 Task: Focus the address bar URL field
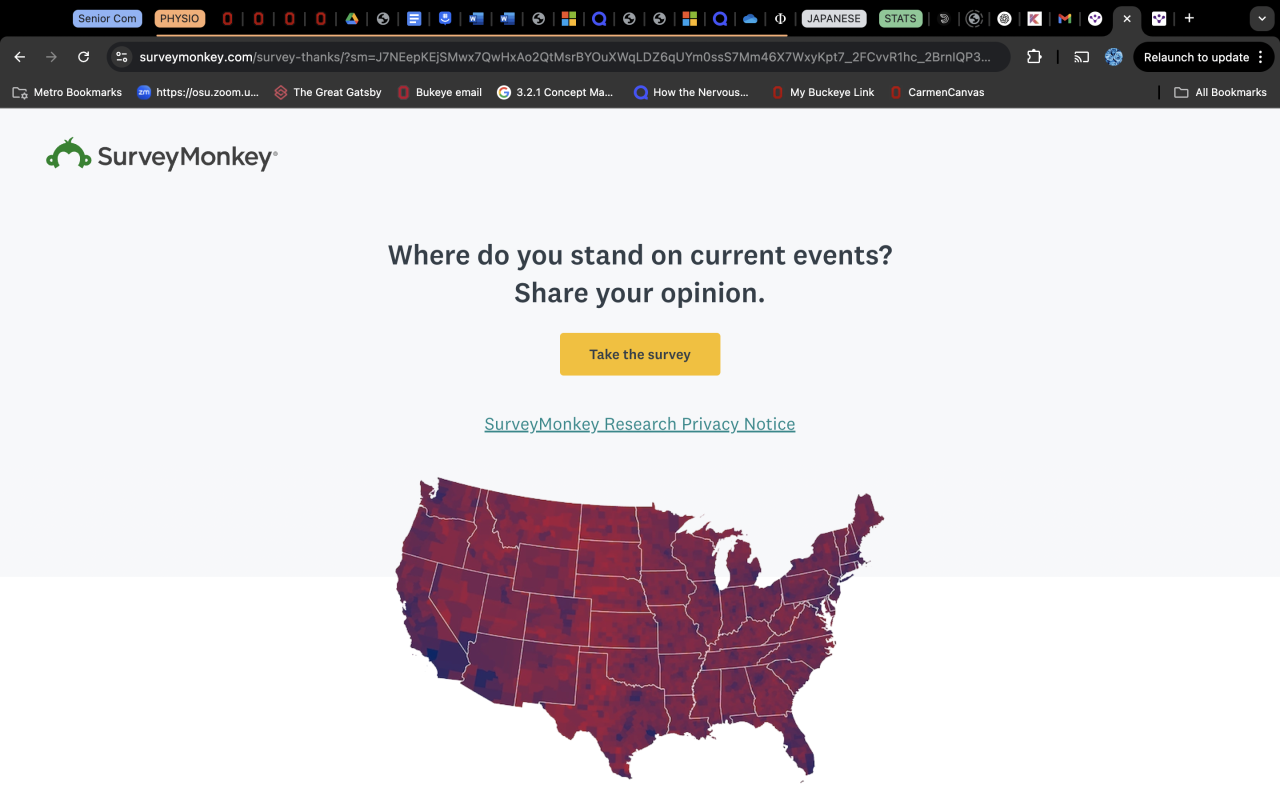[565, 57]
